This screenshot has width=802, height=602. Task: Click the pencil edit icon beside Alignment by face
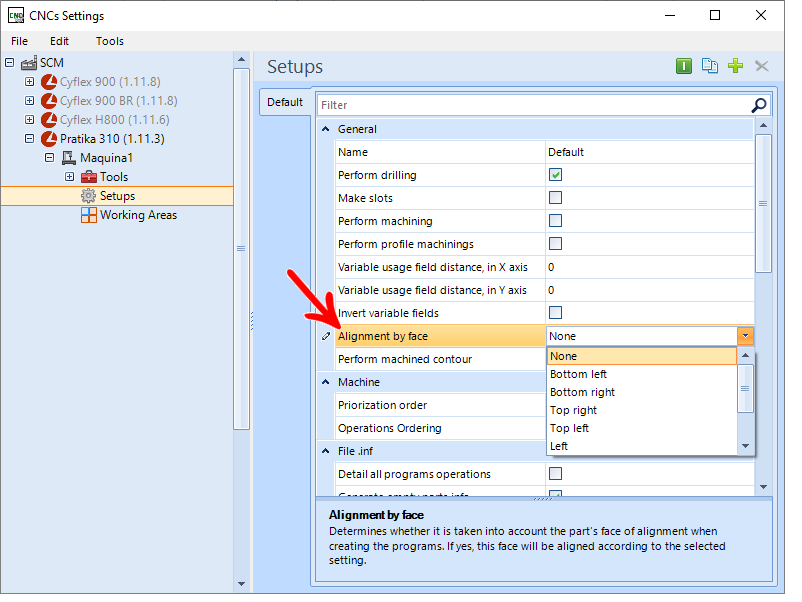coord(326,336)
